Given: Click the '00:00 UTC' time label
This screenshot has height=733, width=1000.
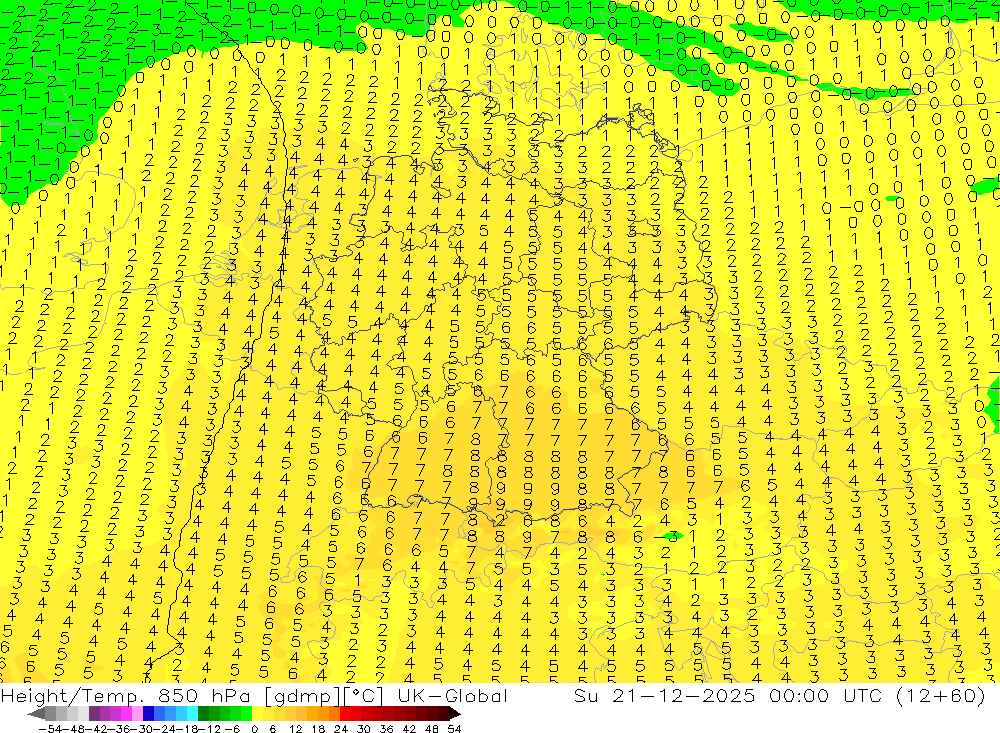Looking at the screenshot, I should pos(828,695).
